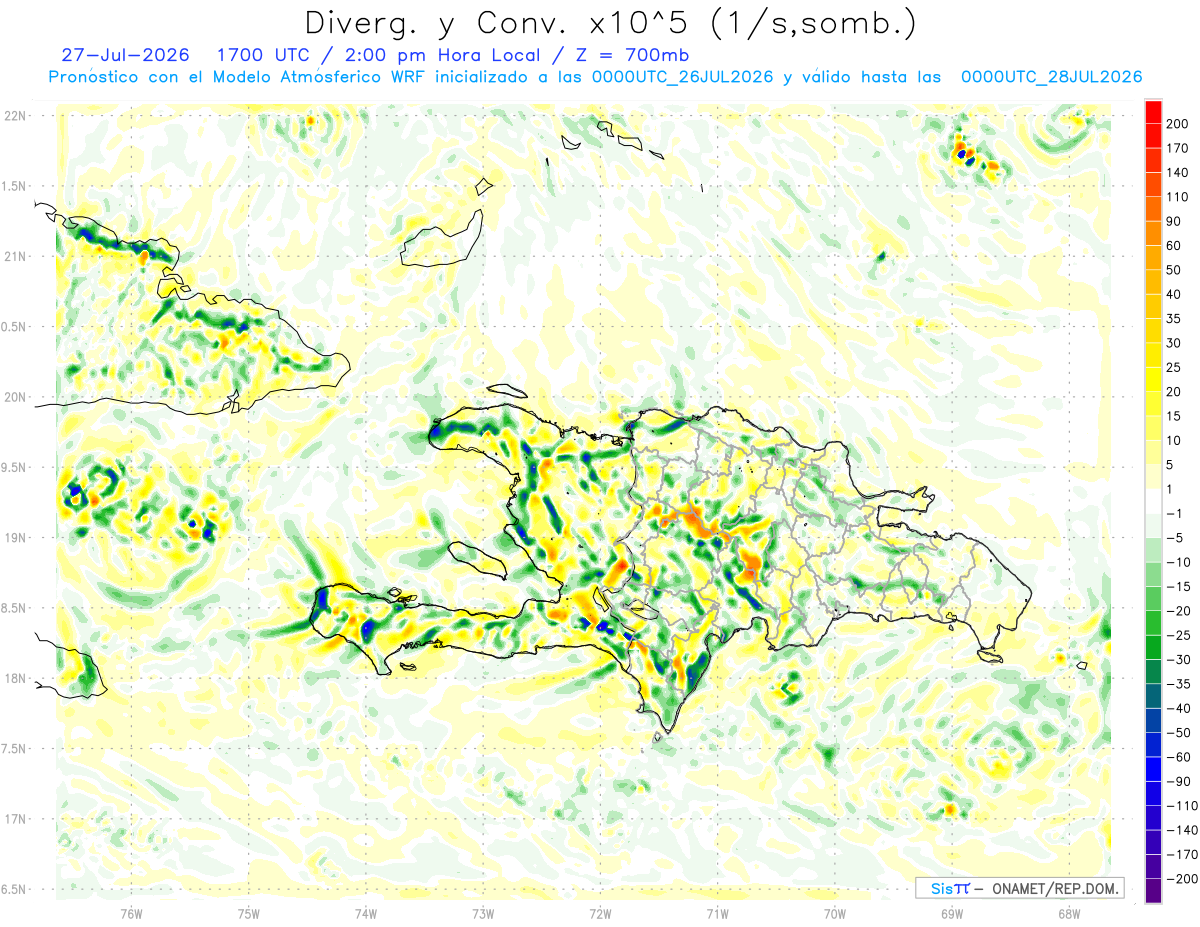Viewport: 1200px width, 927px height.
Task: Click the color scale label "-60"
Action: pos(1178,758)
